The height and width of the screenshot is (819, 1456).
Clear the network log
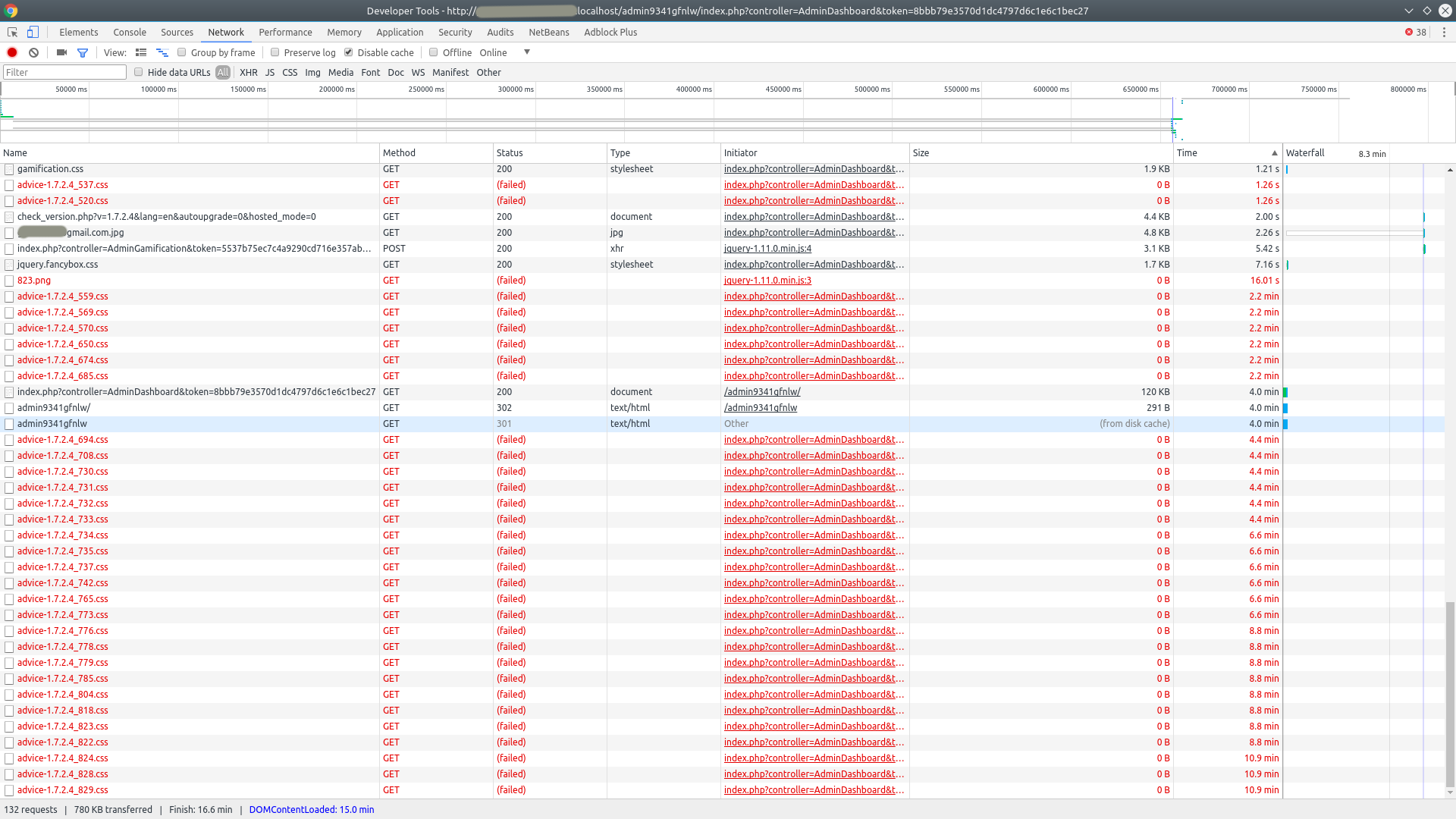[34, 52]
